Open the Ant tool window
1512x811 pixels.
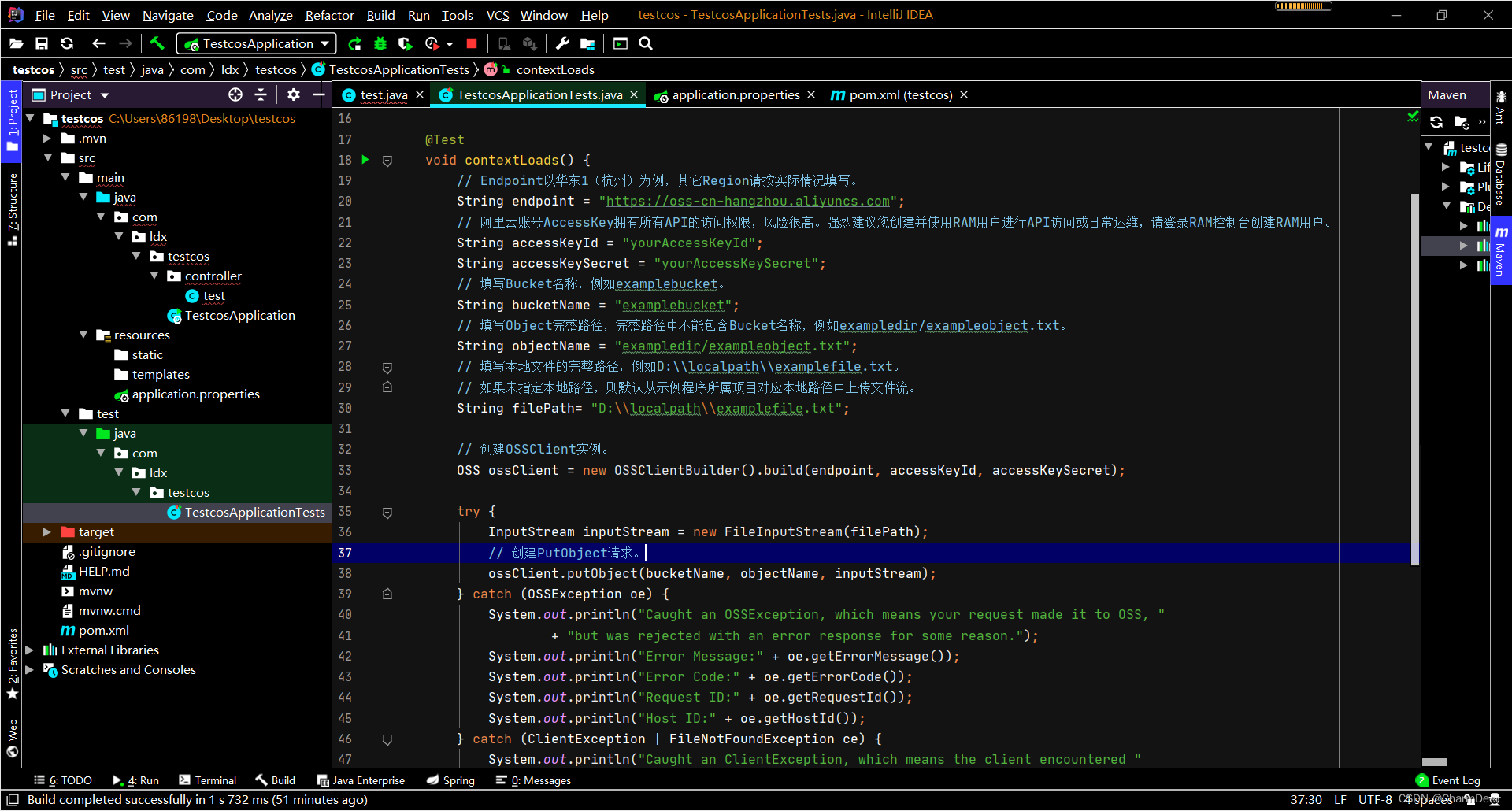(x=1501, y=107)
